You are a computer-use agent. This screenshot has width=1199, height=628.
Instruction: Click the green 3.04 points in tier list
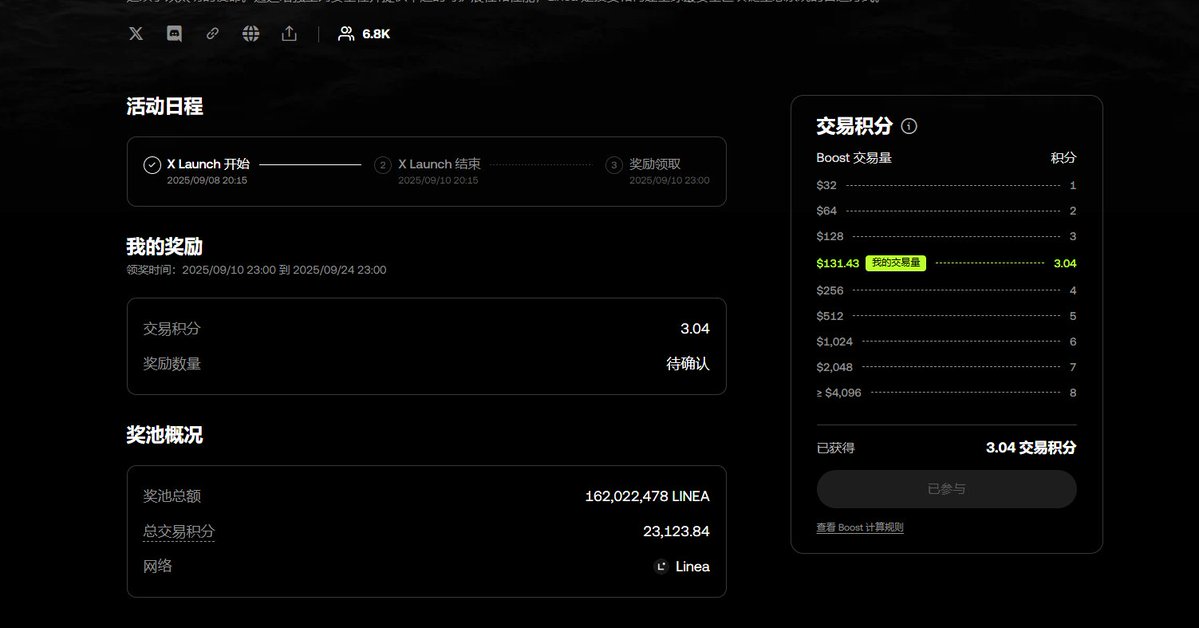coord(1065,263)
